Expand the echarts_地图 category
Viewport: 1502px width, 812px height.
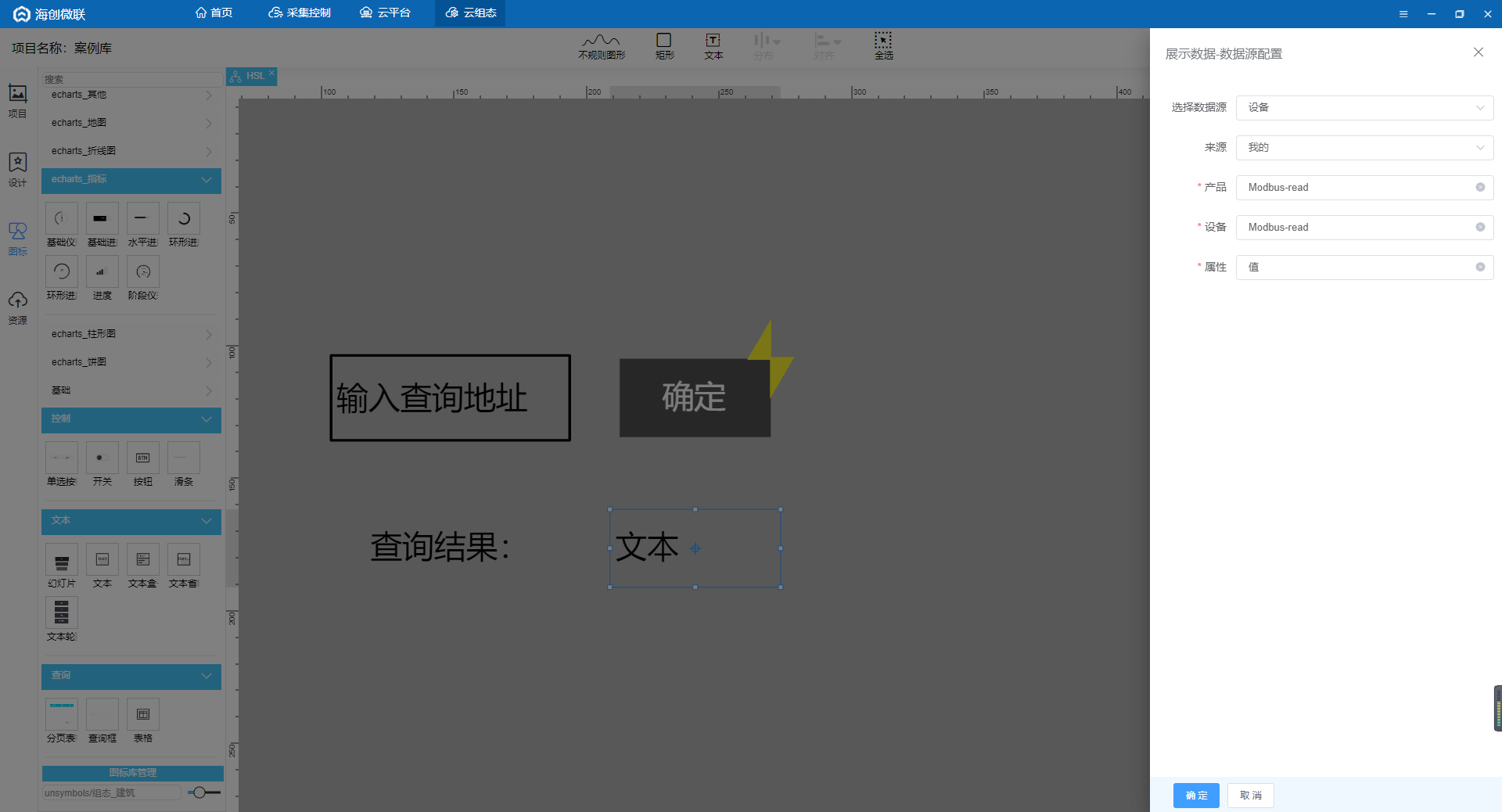click(131, 124)
